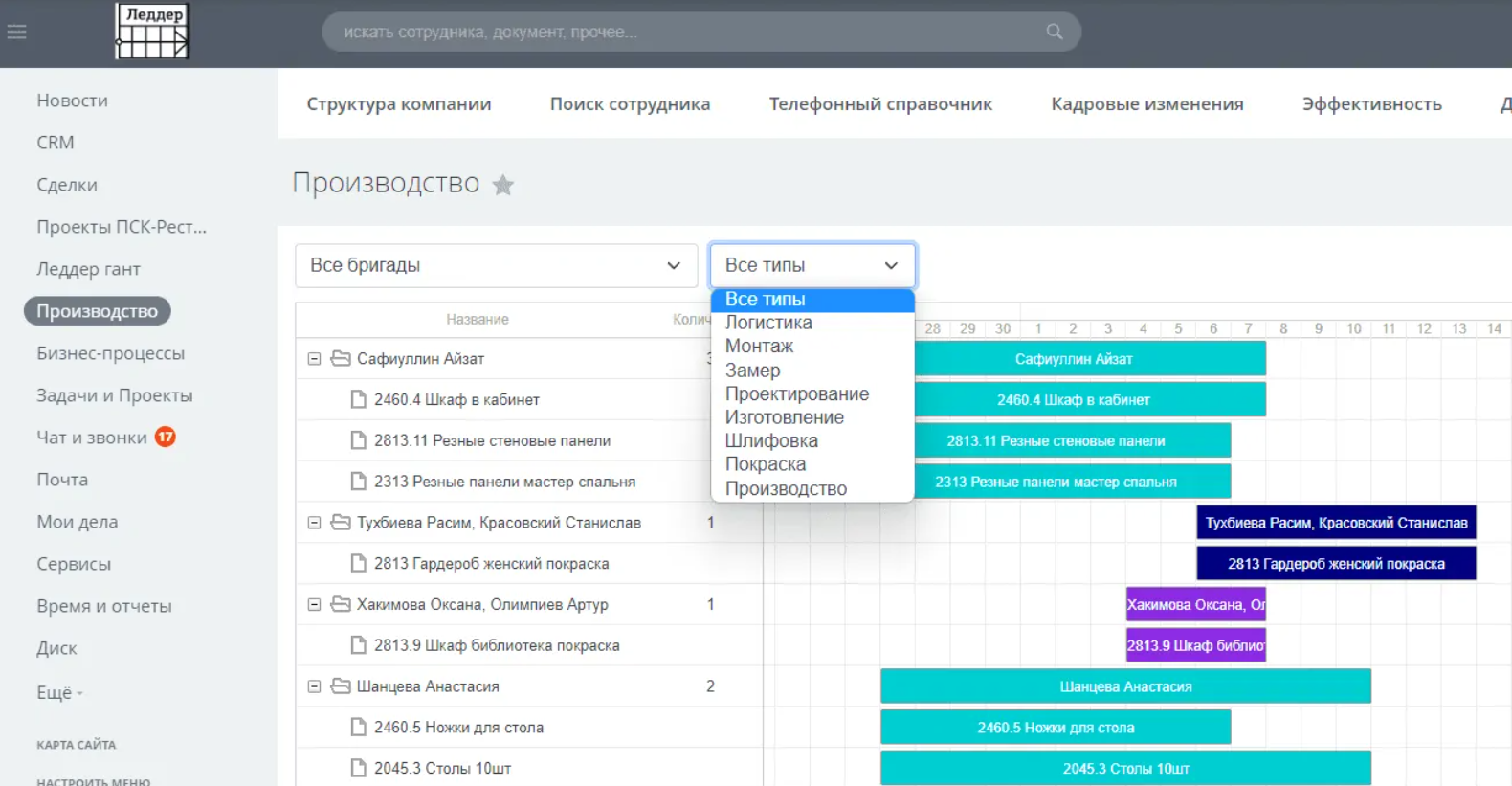Image resolution: width=1512 pixels, height=786 pixels.
Task: Click the folder icon beside Шанцева Анастасия
Action: [341, 686]
